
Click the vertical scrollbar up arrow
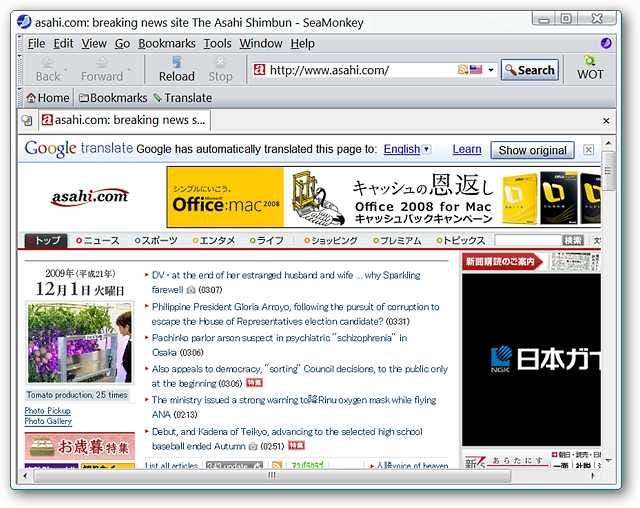pyautogui.click(x=608, y=143)
